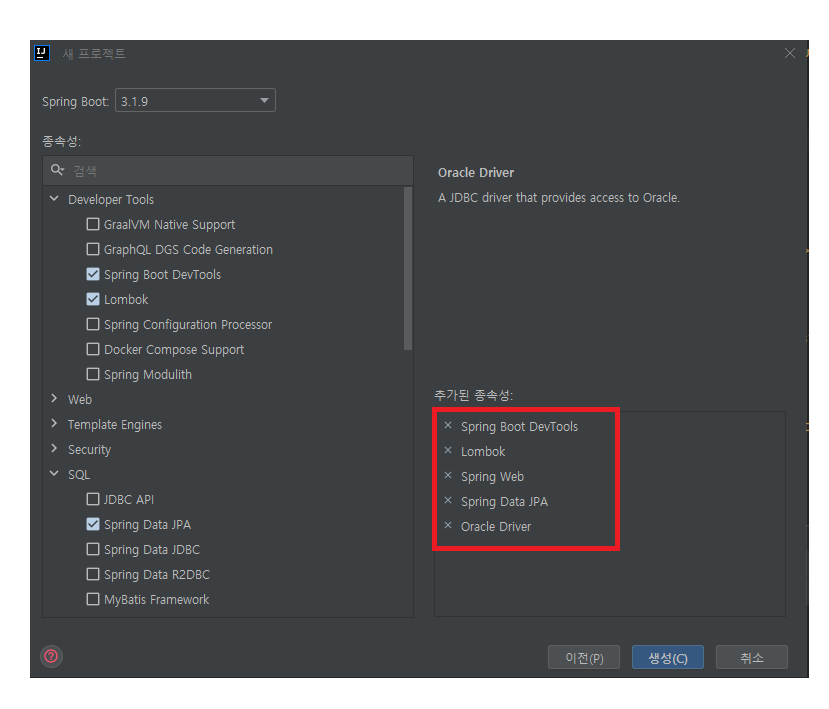Enable Spring Modulith checkbox
Image resolution: width=829 pixels, height=709 pixels.
[93, 374]
